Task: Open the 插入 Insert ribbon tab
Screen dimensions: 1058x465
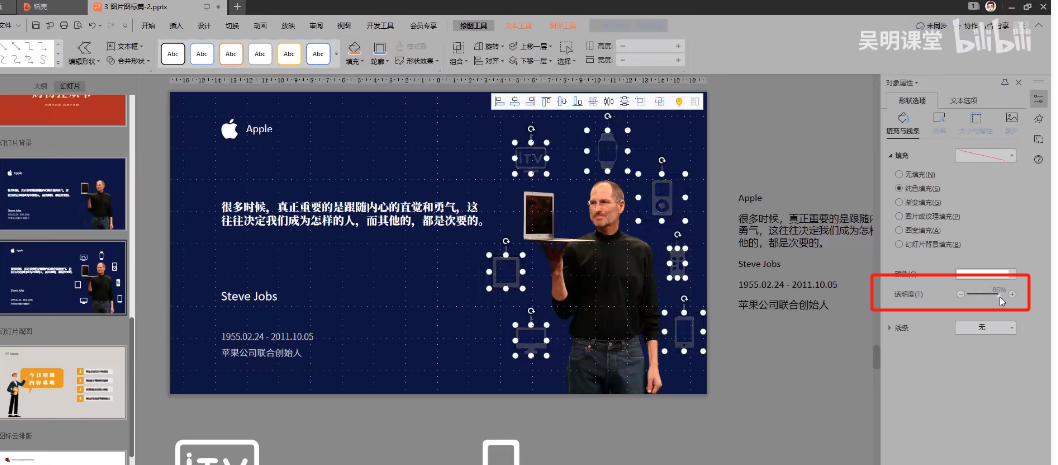Action: click(x=176, y=26)
